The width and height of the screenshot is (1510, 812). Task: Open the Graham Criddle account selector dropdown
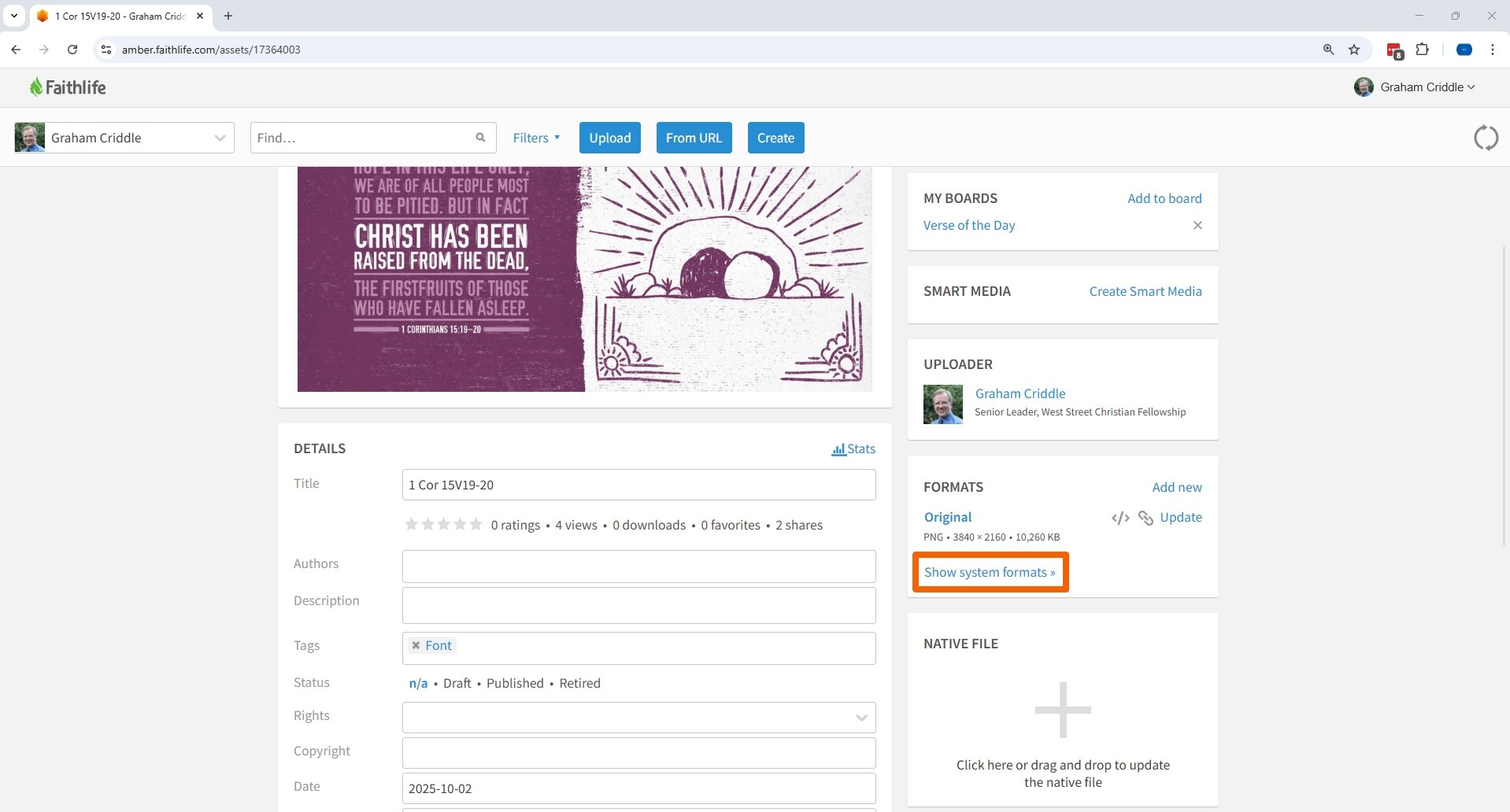124,138
